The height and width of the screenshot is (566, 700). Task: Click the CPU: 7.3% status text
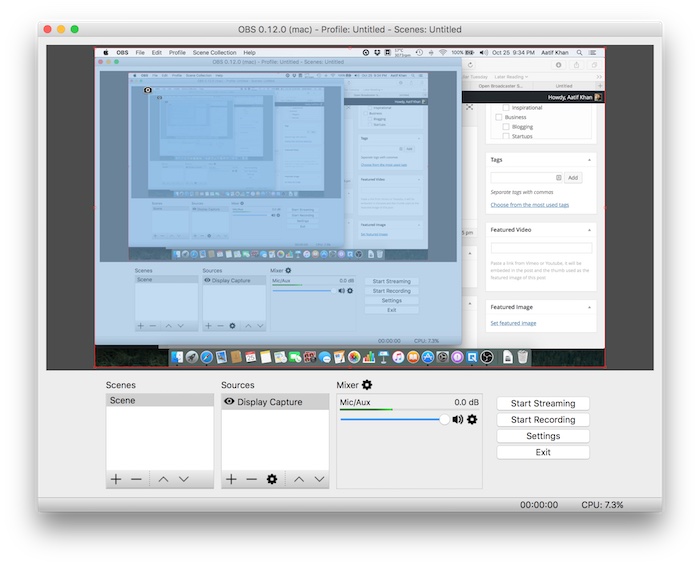[x=602, y=505]
